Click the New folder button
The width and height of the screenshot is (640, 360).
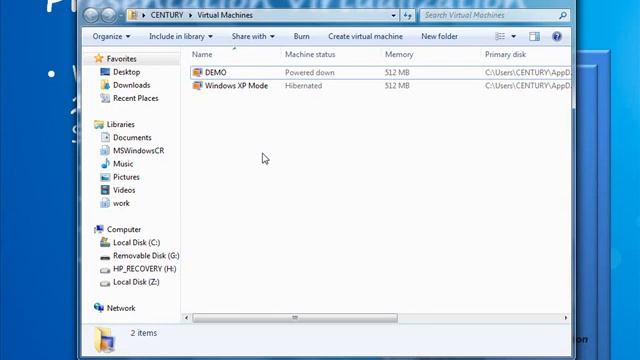pos(440,36)
